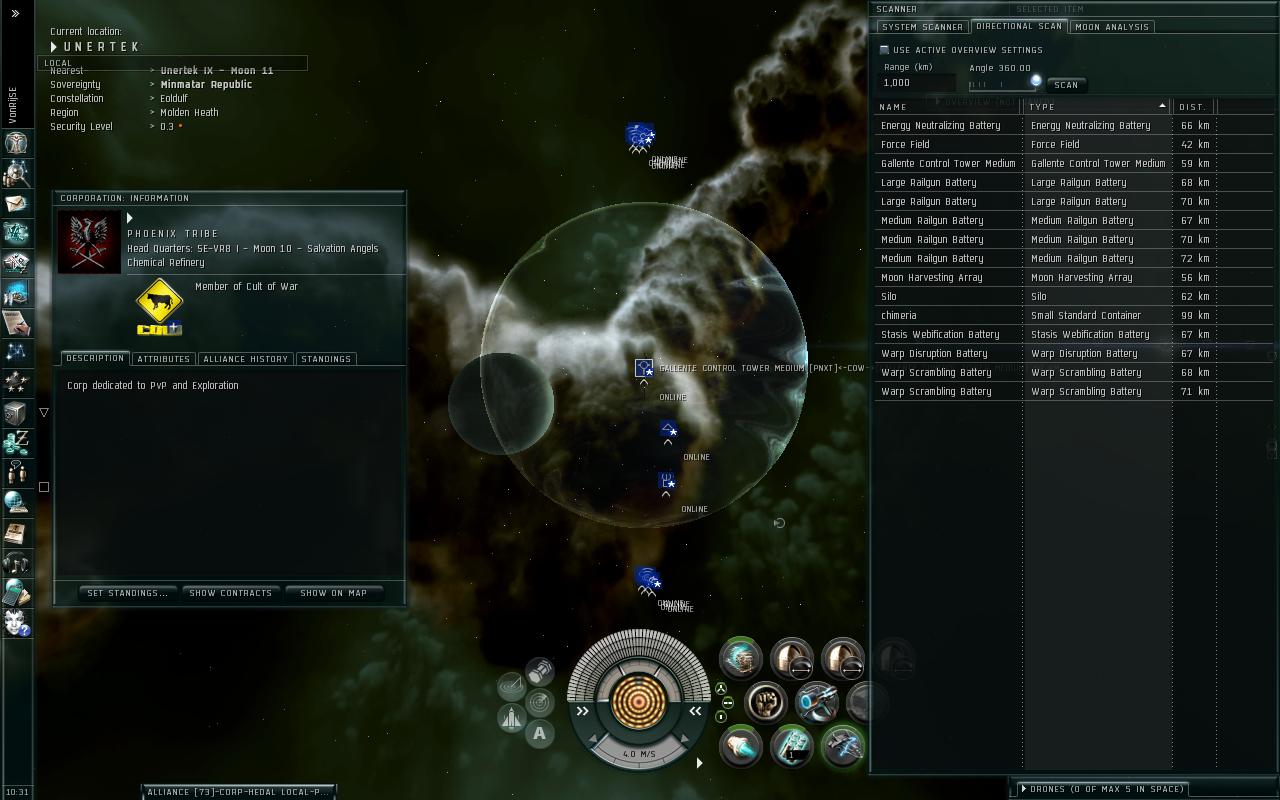This screenshot has width=1280, height=800.
Task: Collapse the HUD right side double-chevron
Action: point(695,711)
